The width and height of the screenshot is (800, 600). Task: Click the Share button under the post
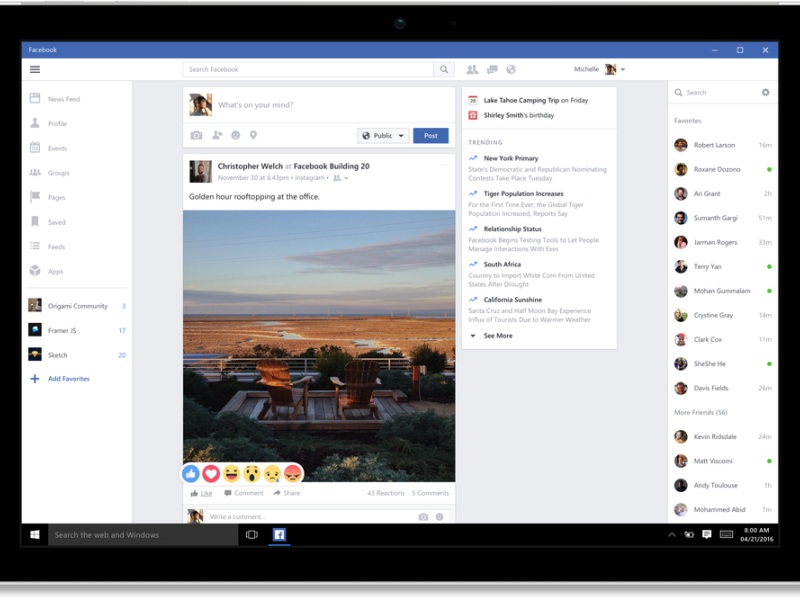click(287, 493)
